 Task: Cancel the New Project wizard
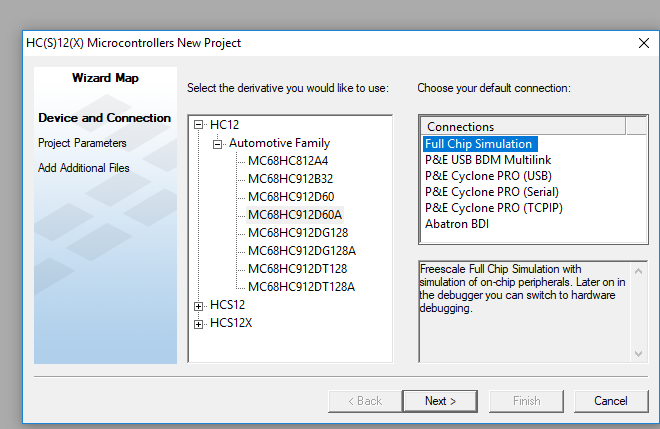click(610, 401)
